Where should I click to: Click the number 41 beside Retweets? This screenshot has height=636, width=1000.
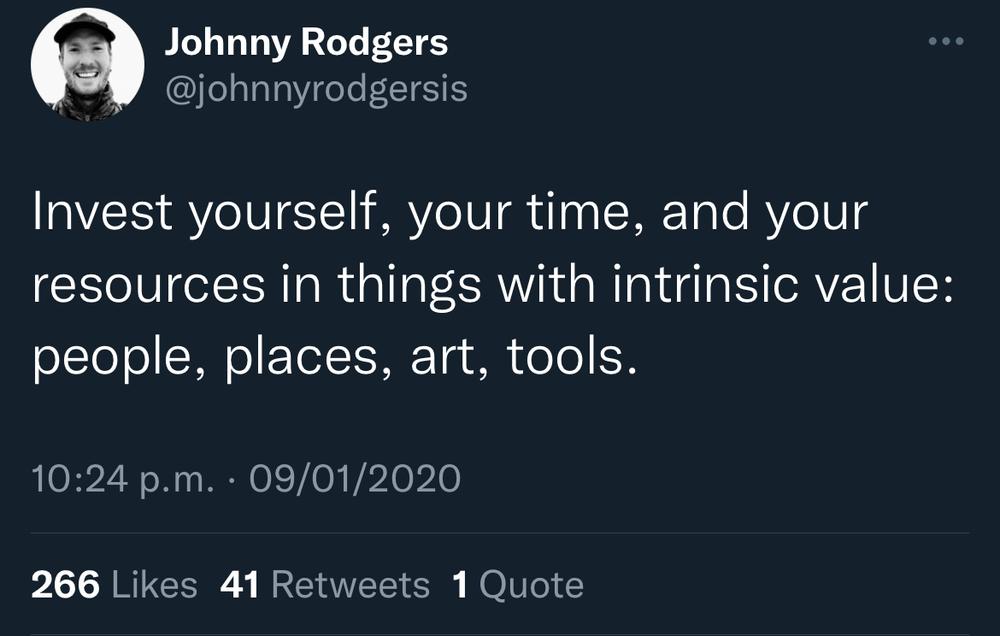[239, 585]
